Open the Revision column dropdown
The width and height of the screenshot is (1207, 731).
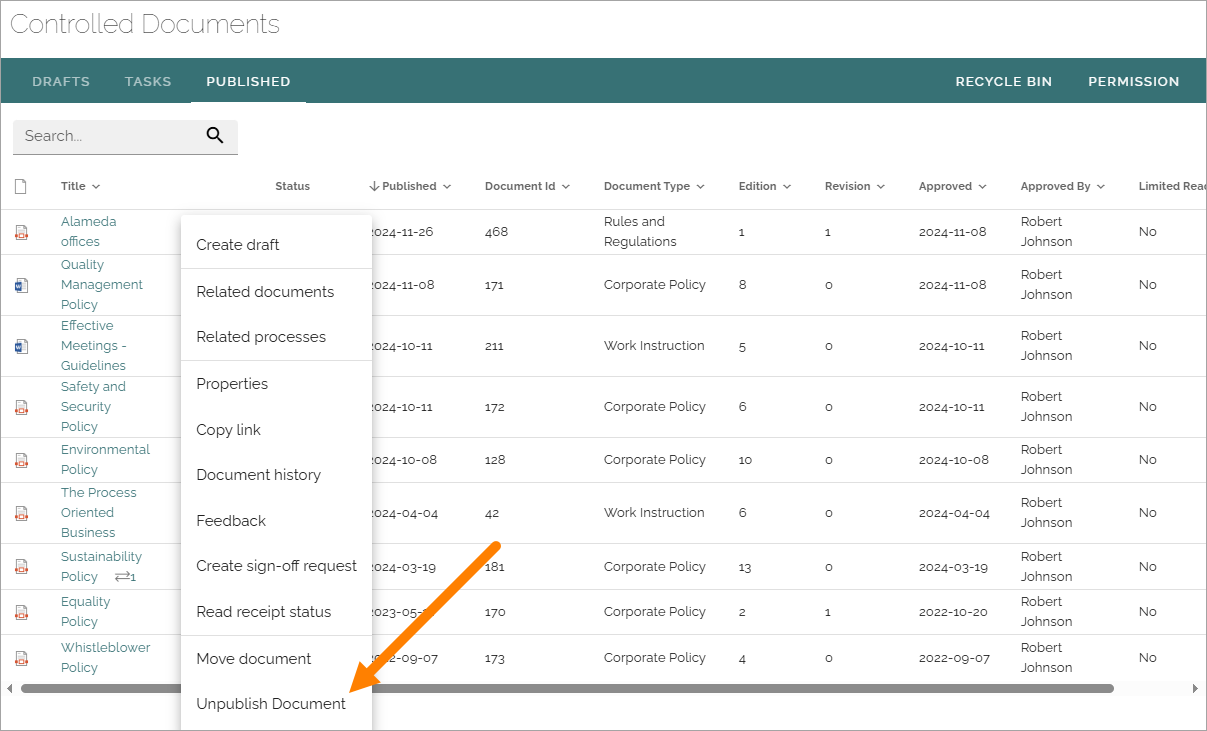point(881,187)
